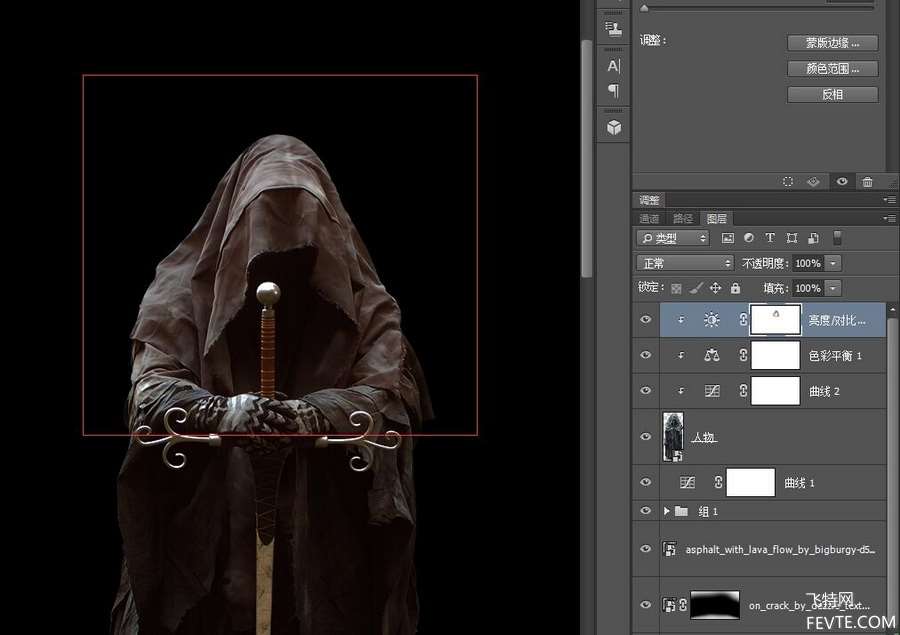Select the 曲线 2 mask thumbnail
The image size is (900, 635).
tap(775, 391)
